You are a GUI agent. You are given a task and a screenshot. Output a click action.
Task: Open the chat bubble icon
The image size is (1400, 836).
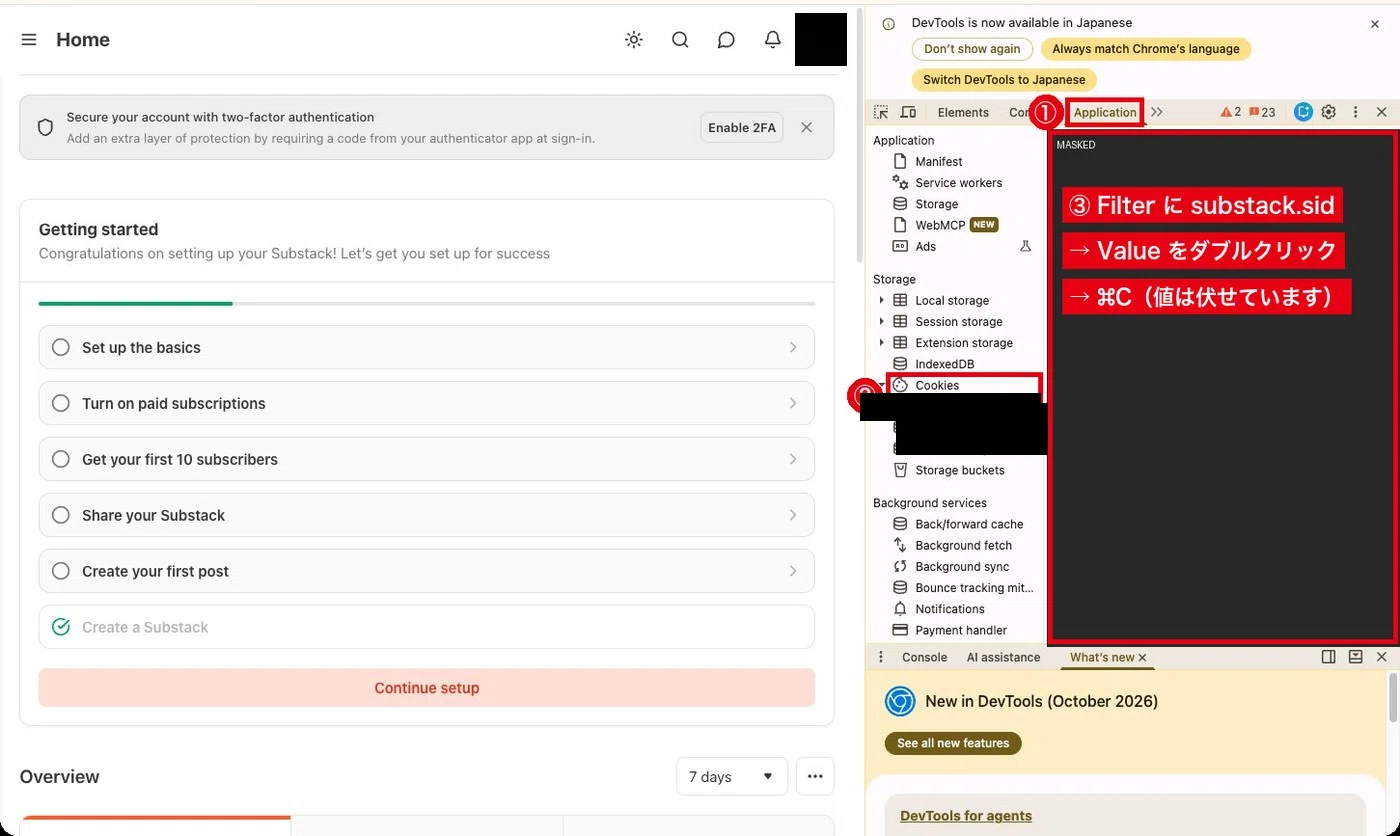tap(727, 40)
